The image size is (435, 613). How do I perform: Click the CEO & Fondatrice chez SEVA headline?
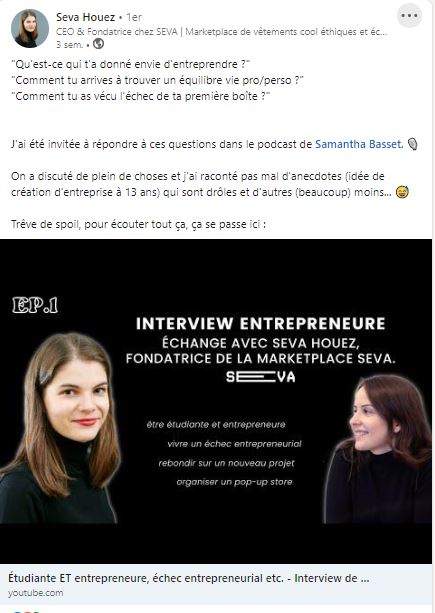click(x=222, y=32)
